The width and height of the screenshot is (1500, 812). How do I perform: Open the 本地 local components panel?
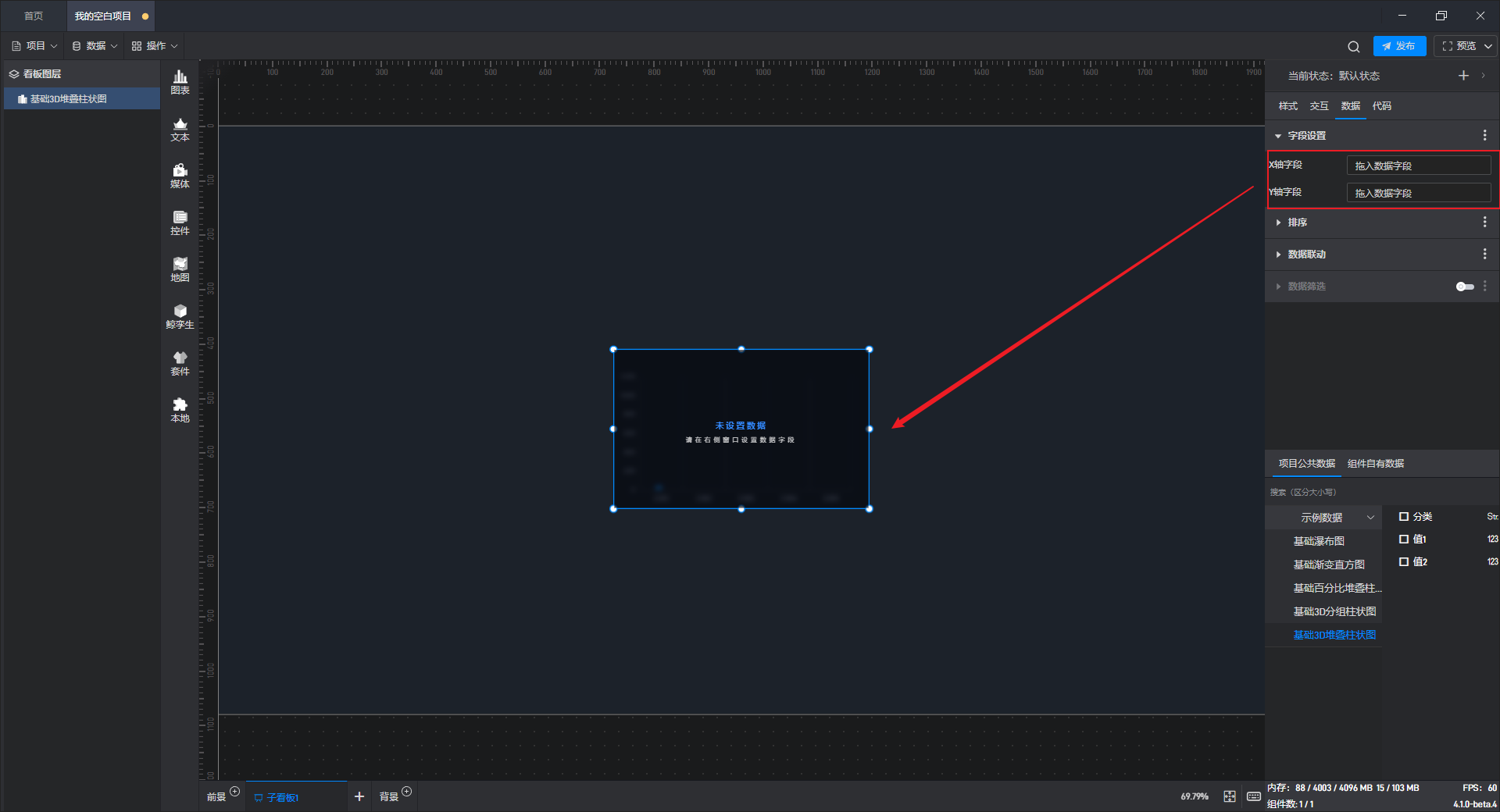click(180, 410)
